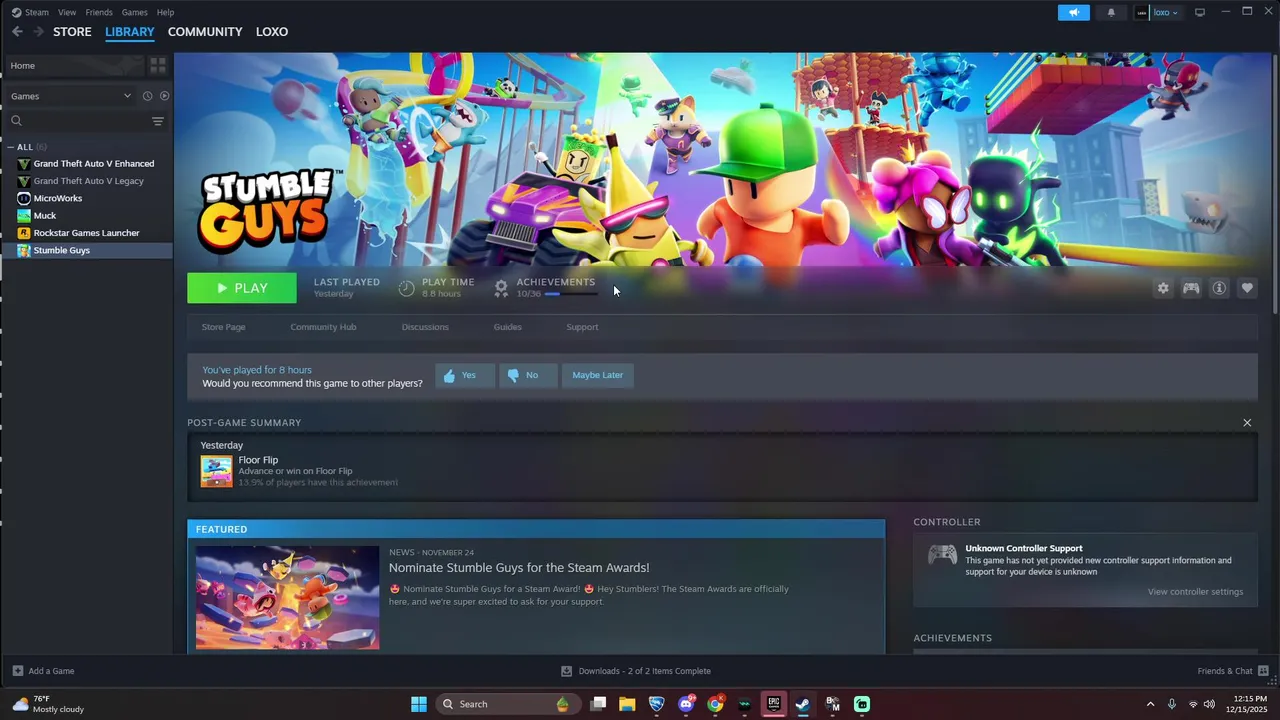Choose Maybe Later for the review
This screenshot has height=720, width=1280.
598,375
